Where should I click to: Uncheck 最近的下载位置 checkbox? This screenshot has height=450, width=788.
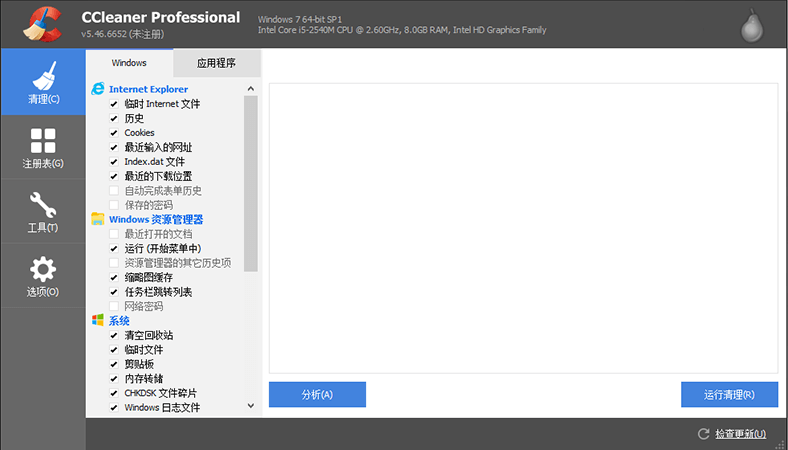[114, 176]
